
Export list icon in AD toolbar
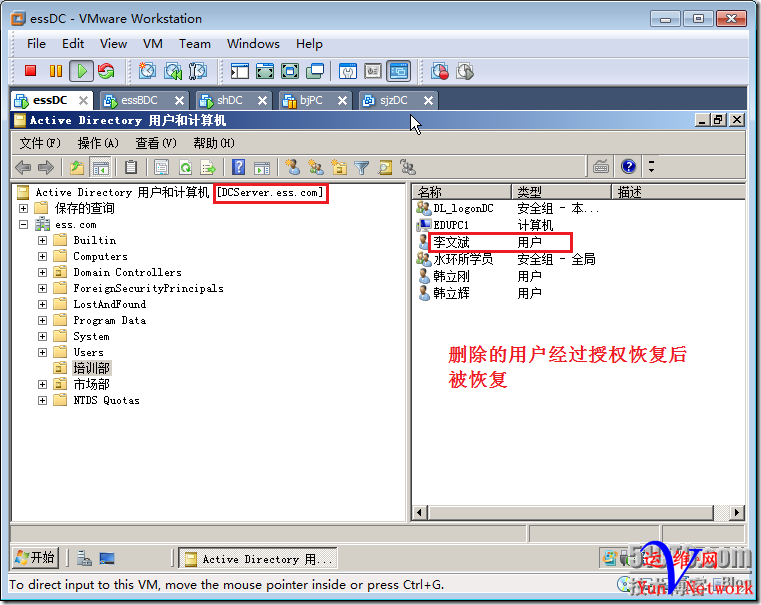[x=209, y=168]
